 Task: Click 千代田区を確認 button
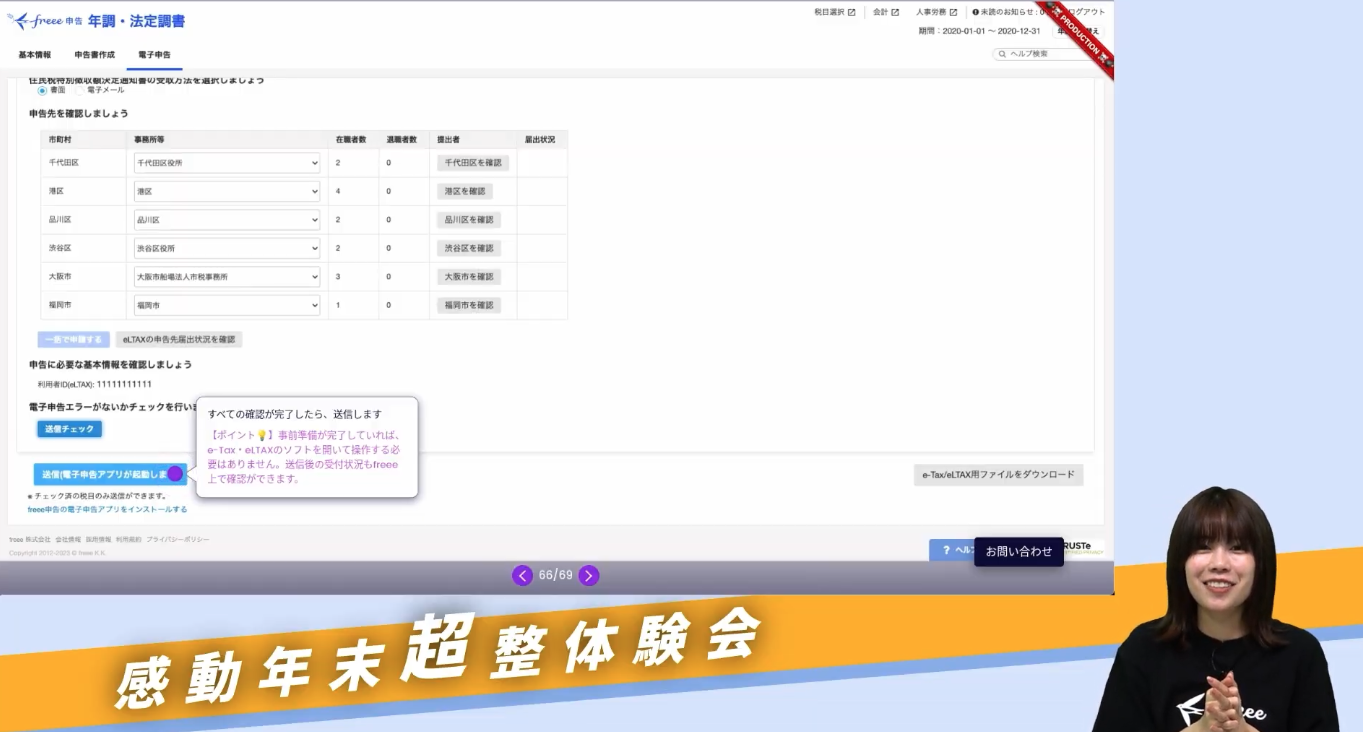click(473, 162)
